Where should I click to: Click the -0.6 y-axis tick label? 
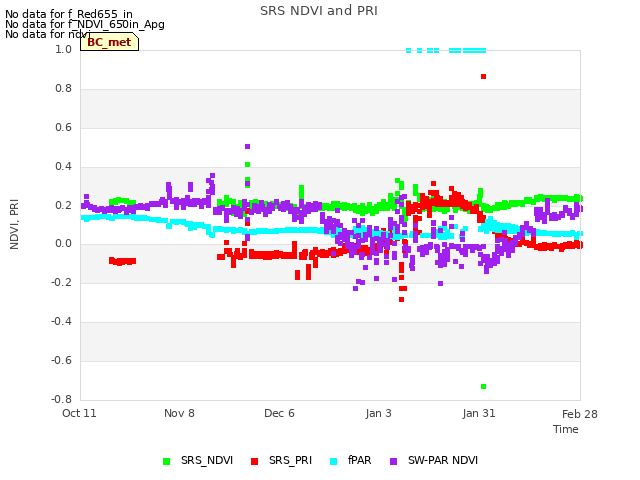62,360
